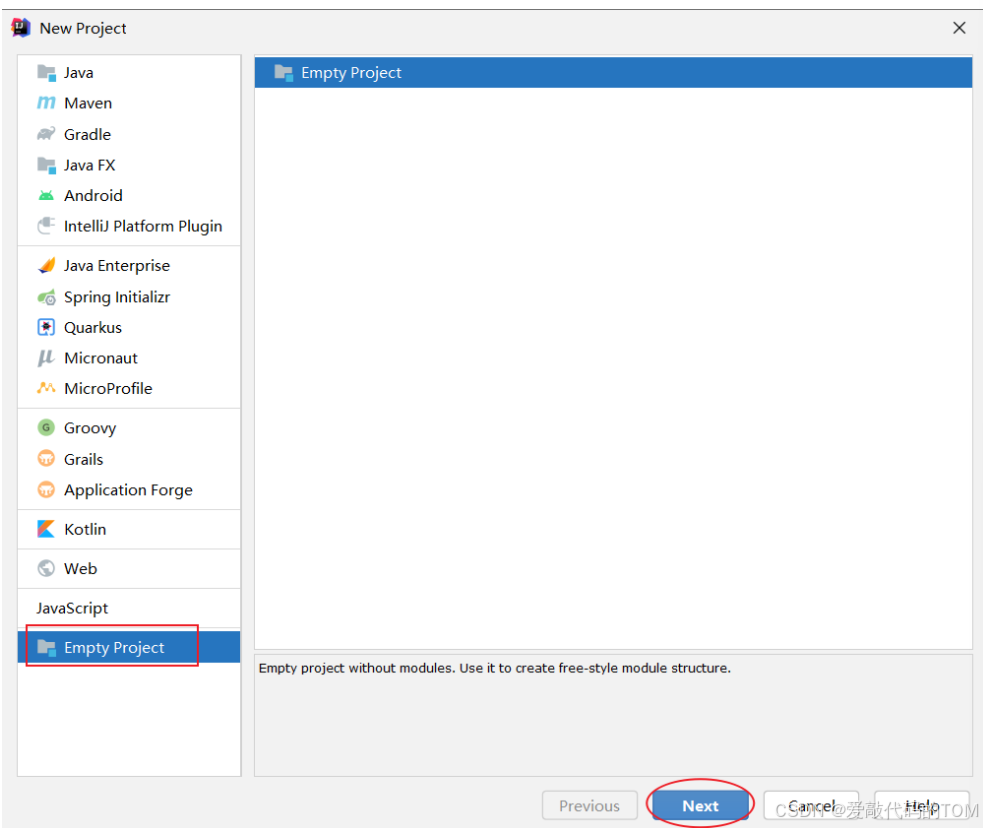Pick the Application Forge label
This screenshot has width=983, height=828.
click(x=128, y=490)
